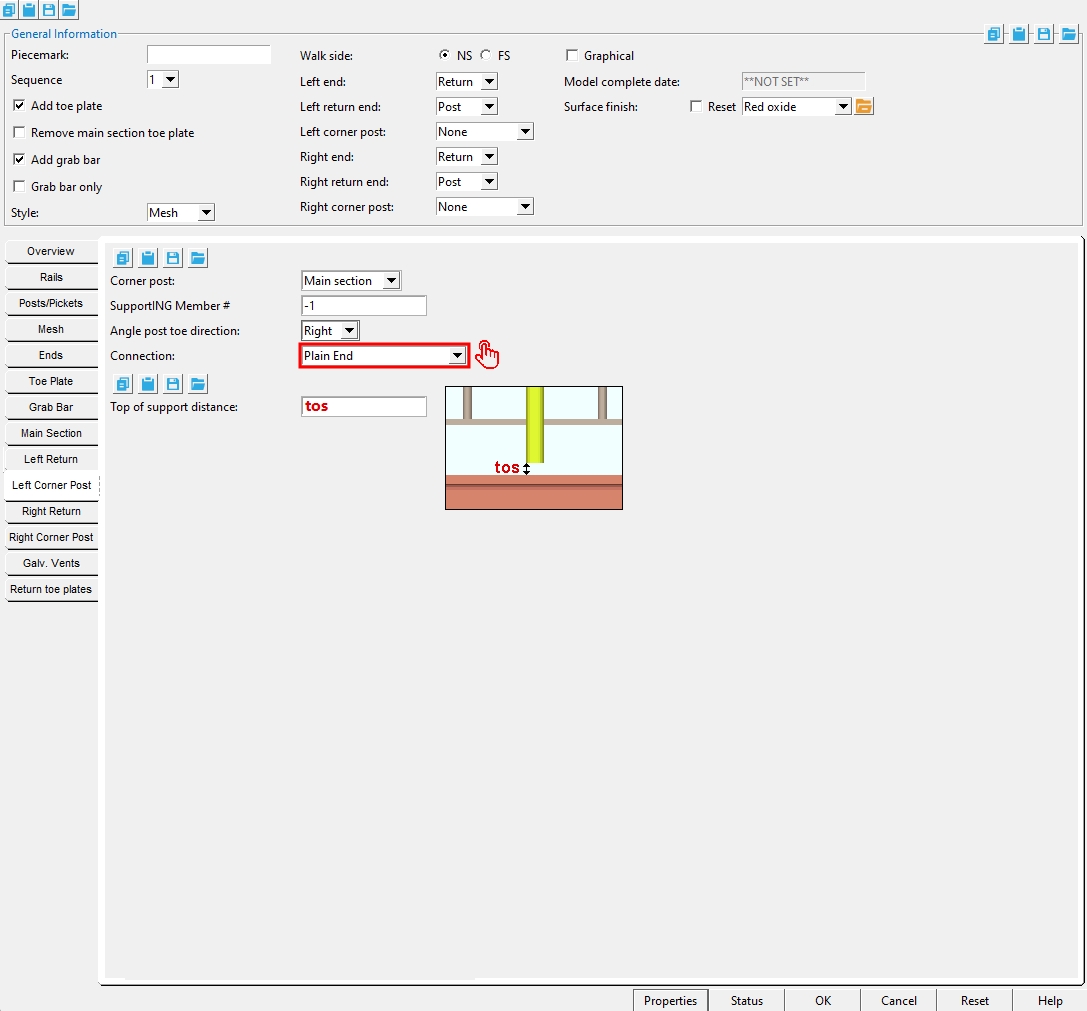Image resolution: width=1087 pixels, height=1011 pixels.
Task: Toggle the Add toe plate checkbox
Action: pos(19,105)
